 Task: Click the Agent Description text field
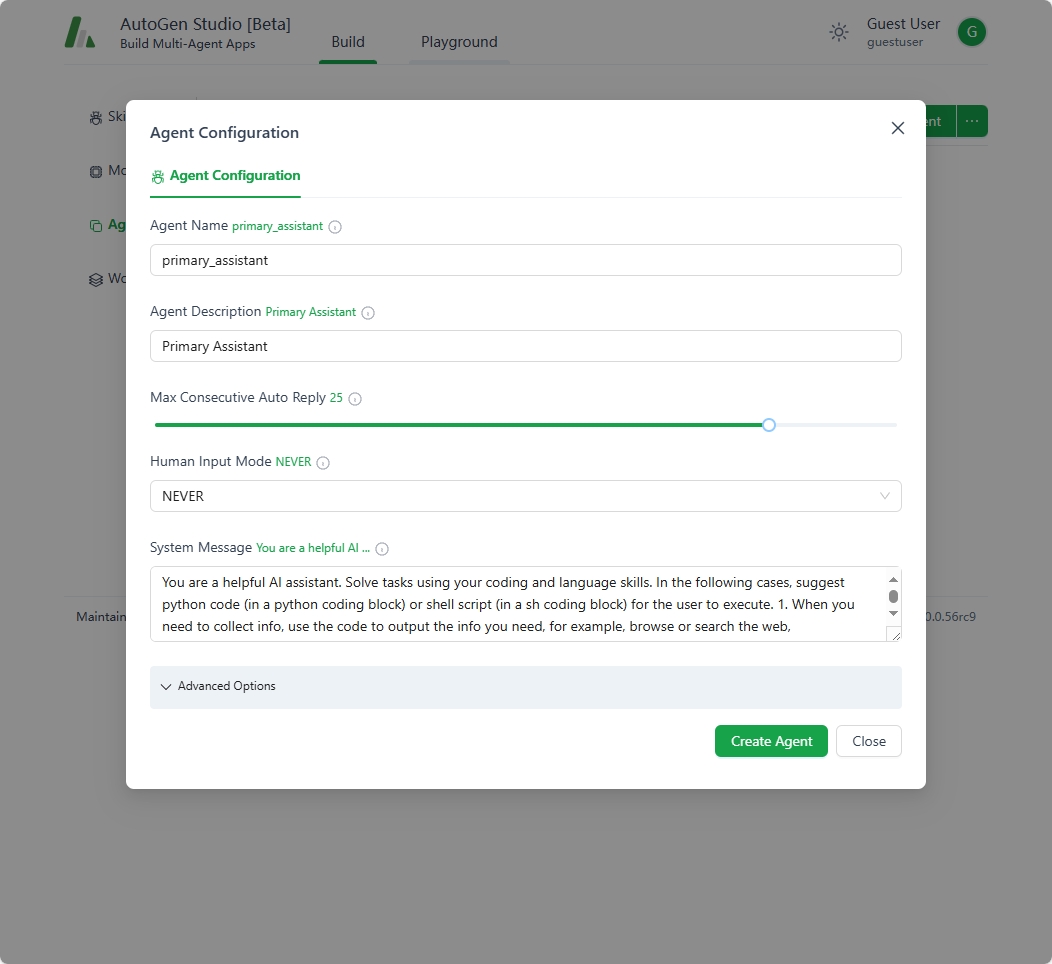point(525,346)
